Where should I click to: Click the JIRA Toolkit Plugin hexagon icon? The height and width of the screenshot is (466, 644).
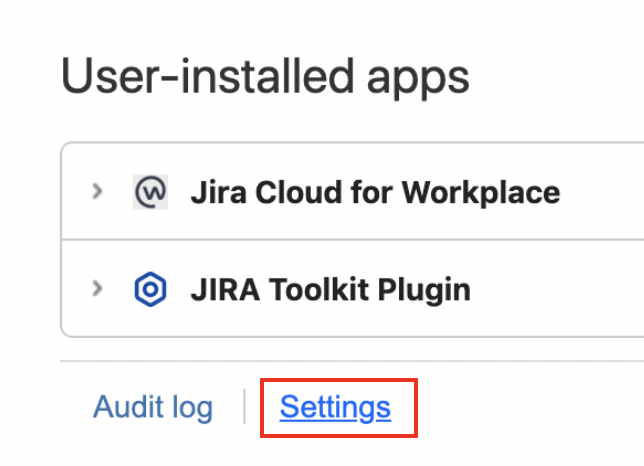click(x=150, y=289)
